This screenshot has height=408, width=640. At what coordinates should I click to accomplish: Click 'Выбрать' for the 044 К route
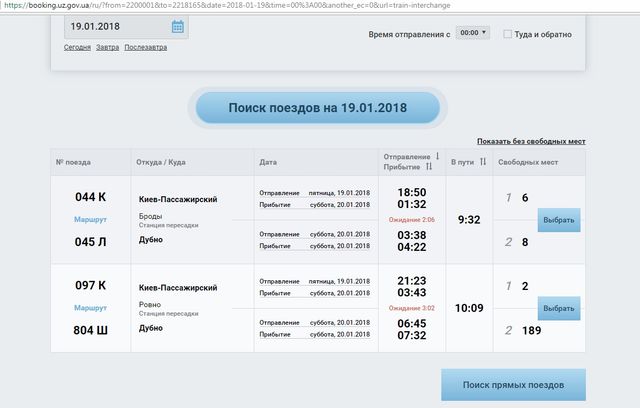(x=558, y=220)
